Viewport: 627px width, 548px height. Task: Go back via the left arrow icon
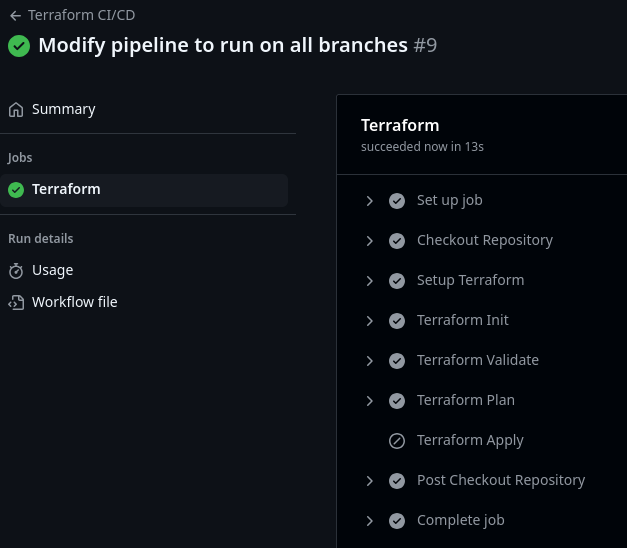pos(15,16)
